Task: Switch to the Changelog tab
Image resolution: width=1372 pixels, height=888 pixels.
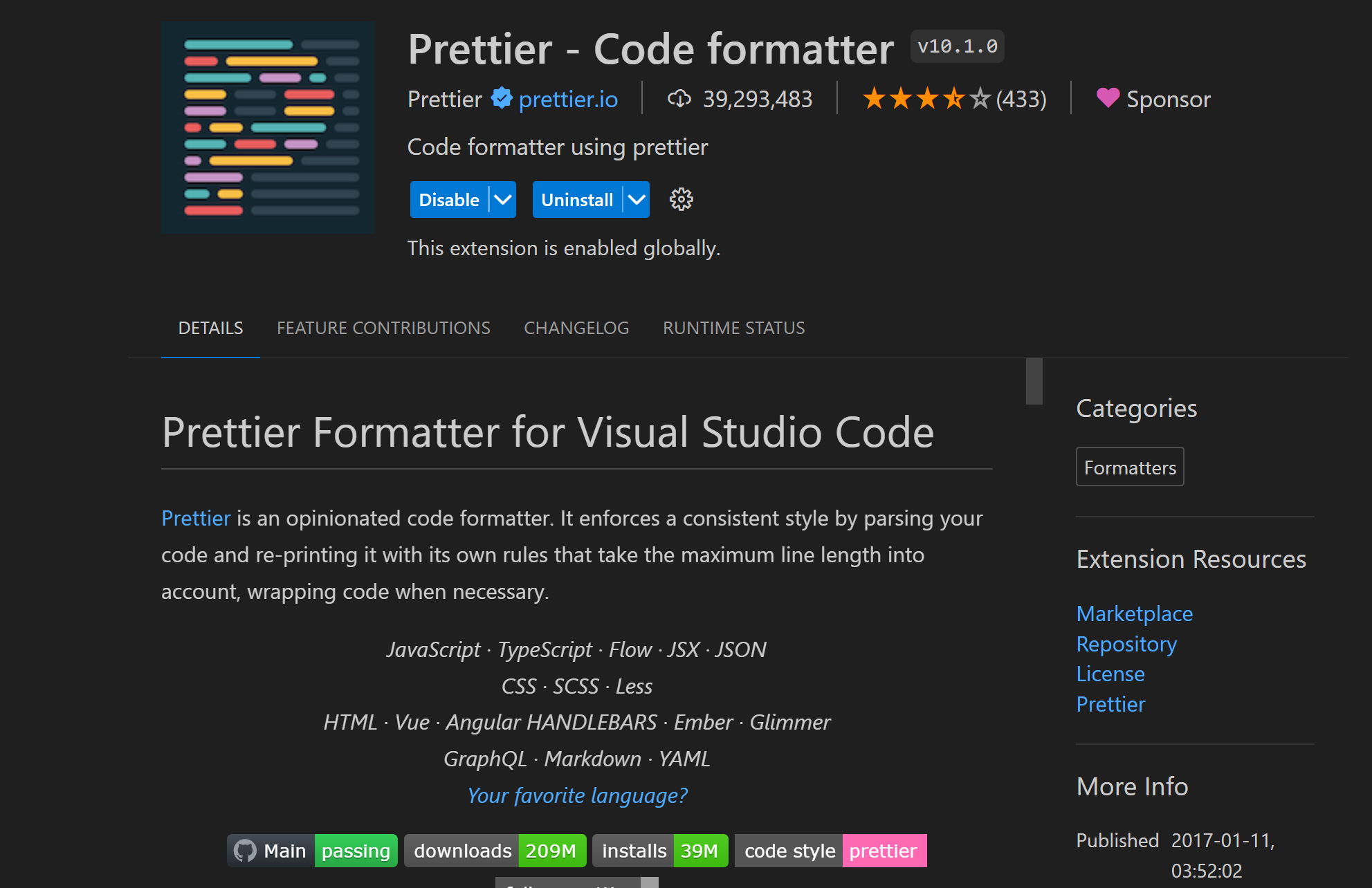Action: tap(576, 328)
